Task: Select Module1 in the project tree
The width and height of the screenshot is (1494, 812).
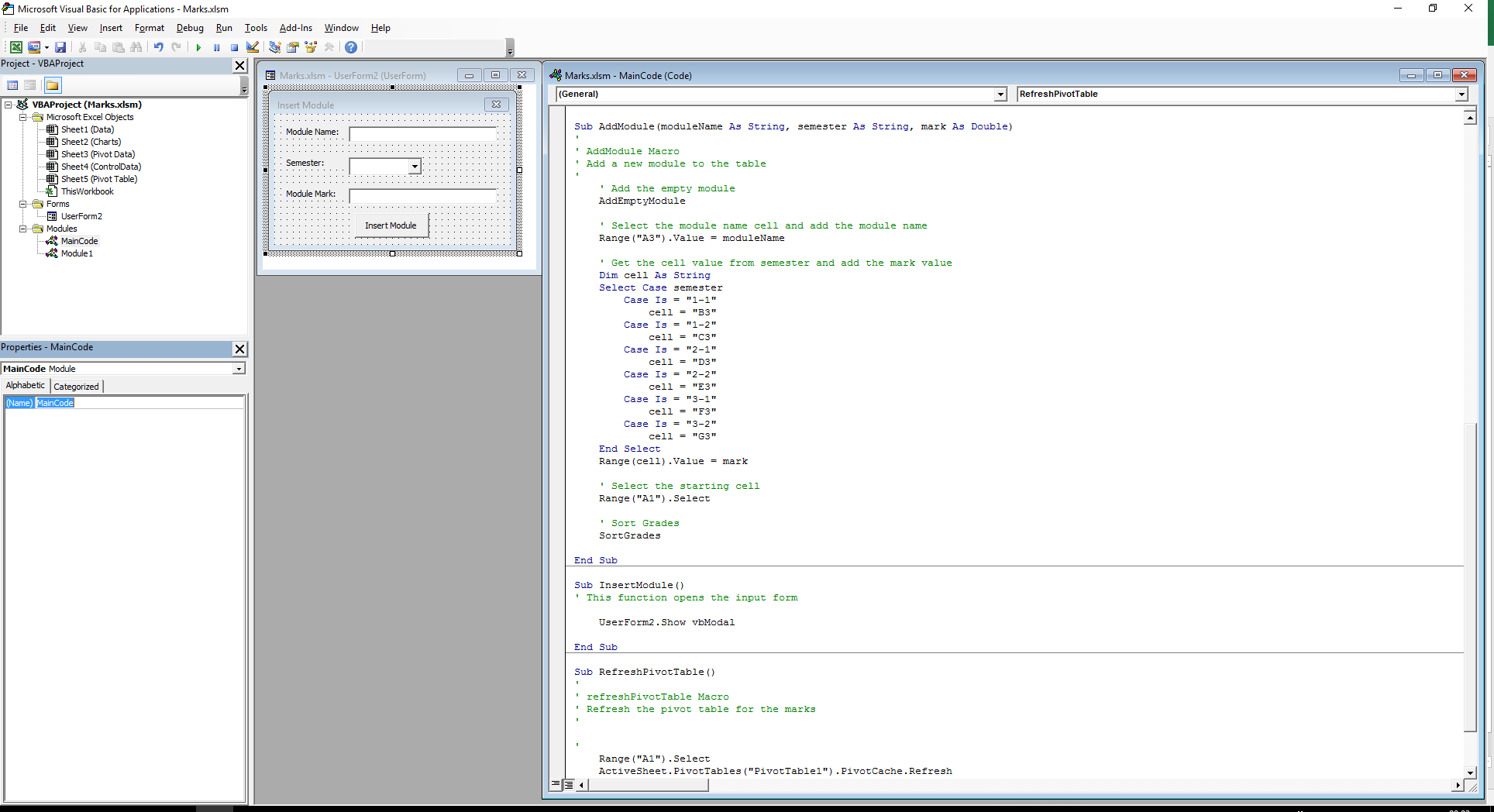Action: (x=77, y=253)
